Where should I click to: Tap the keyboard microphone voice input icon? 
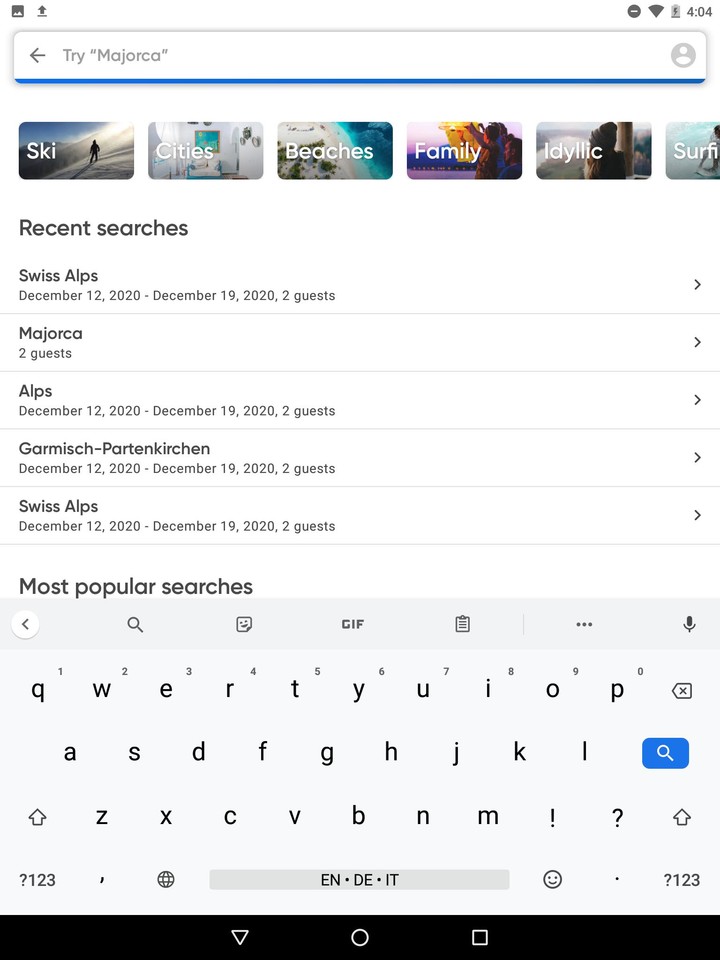689,624
